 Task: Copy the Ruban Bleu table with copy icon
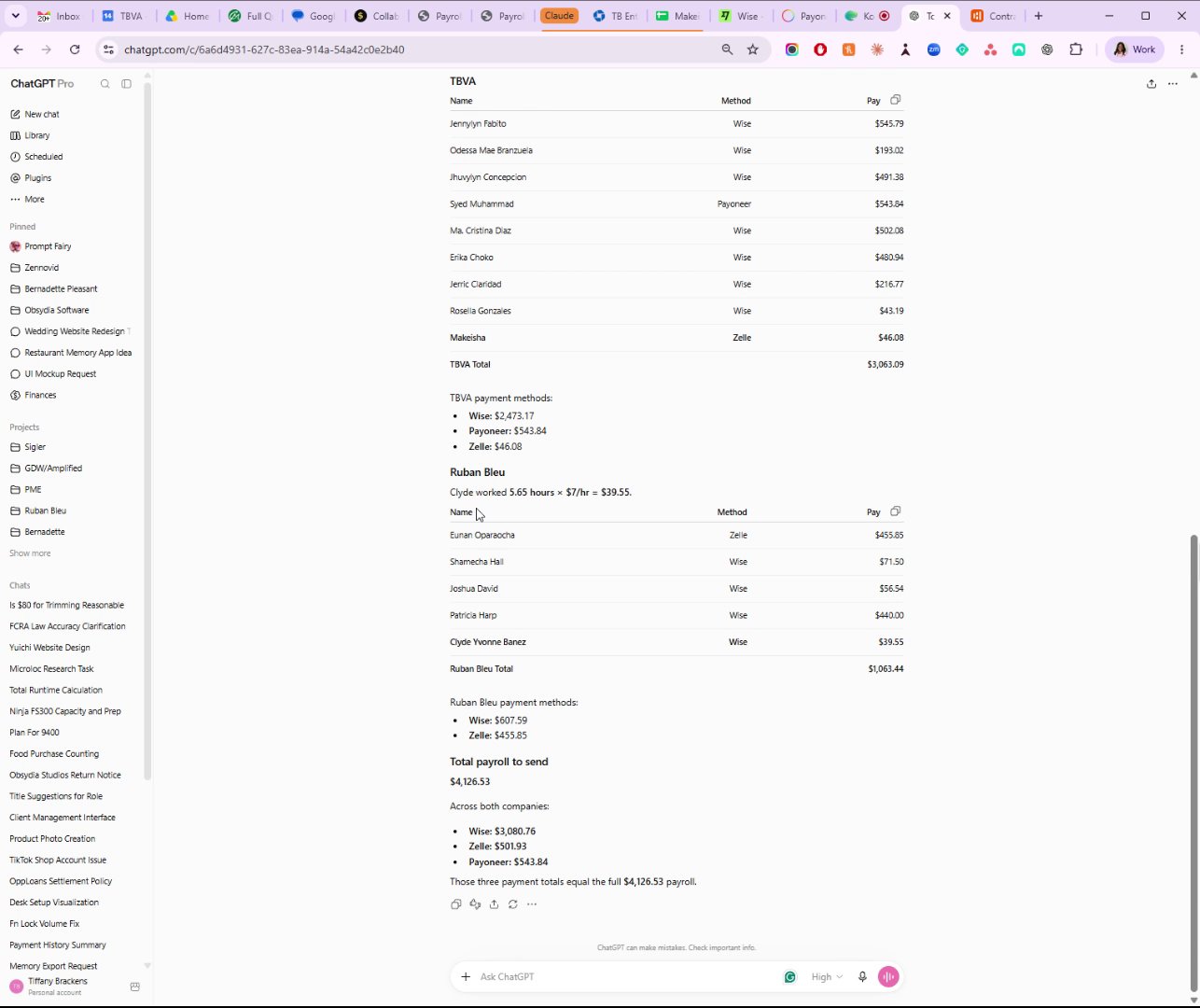pos(896,511)
